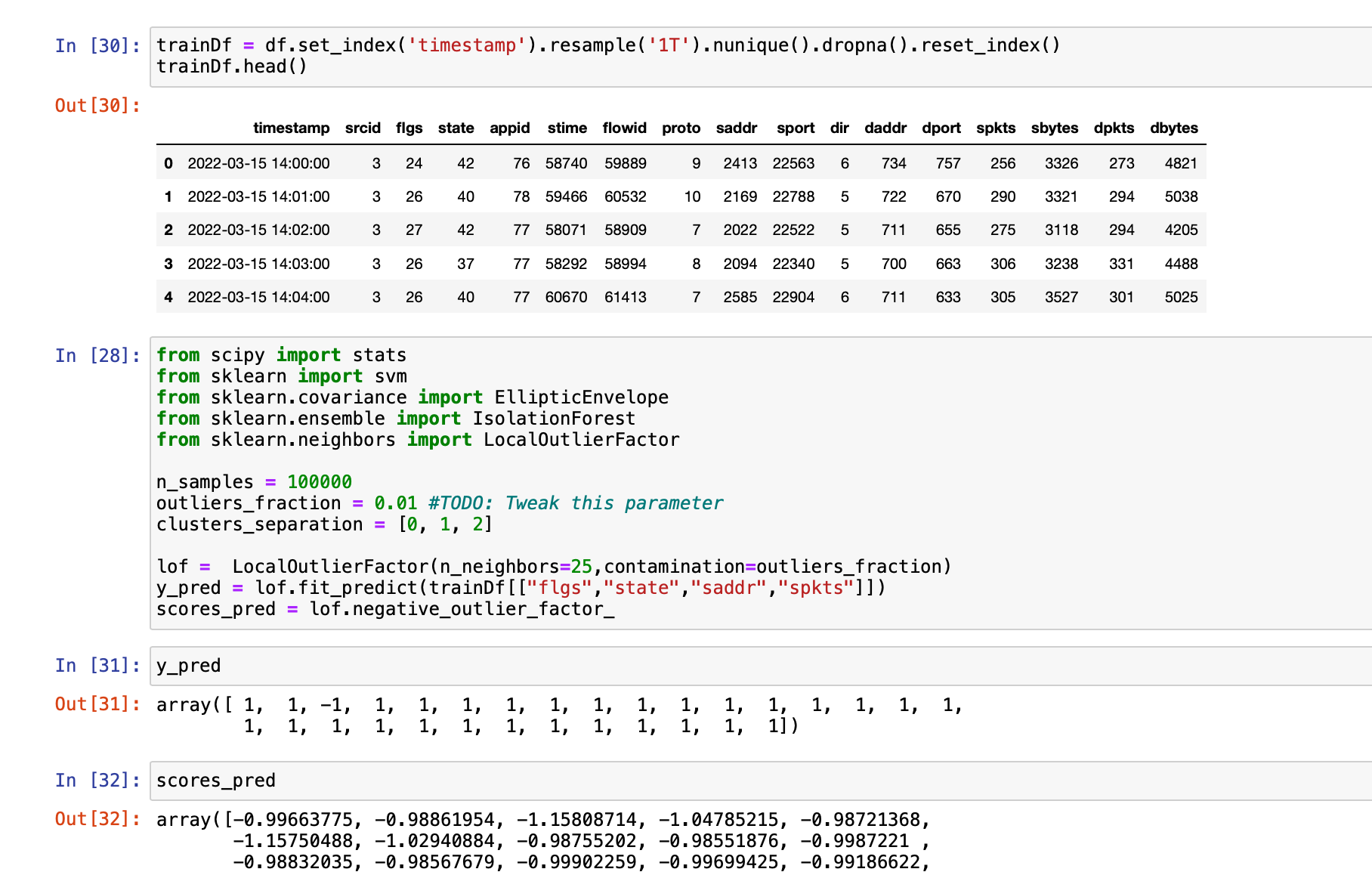Click the y_pred array output

click(x=559, y=716)
